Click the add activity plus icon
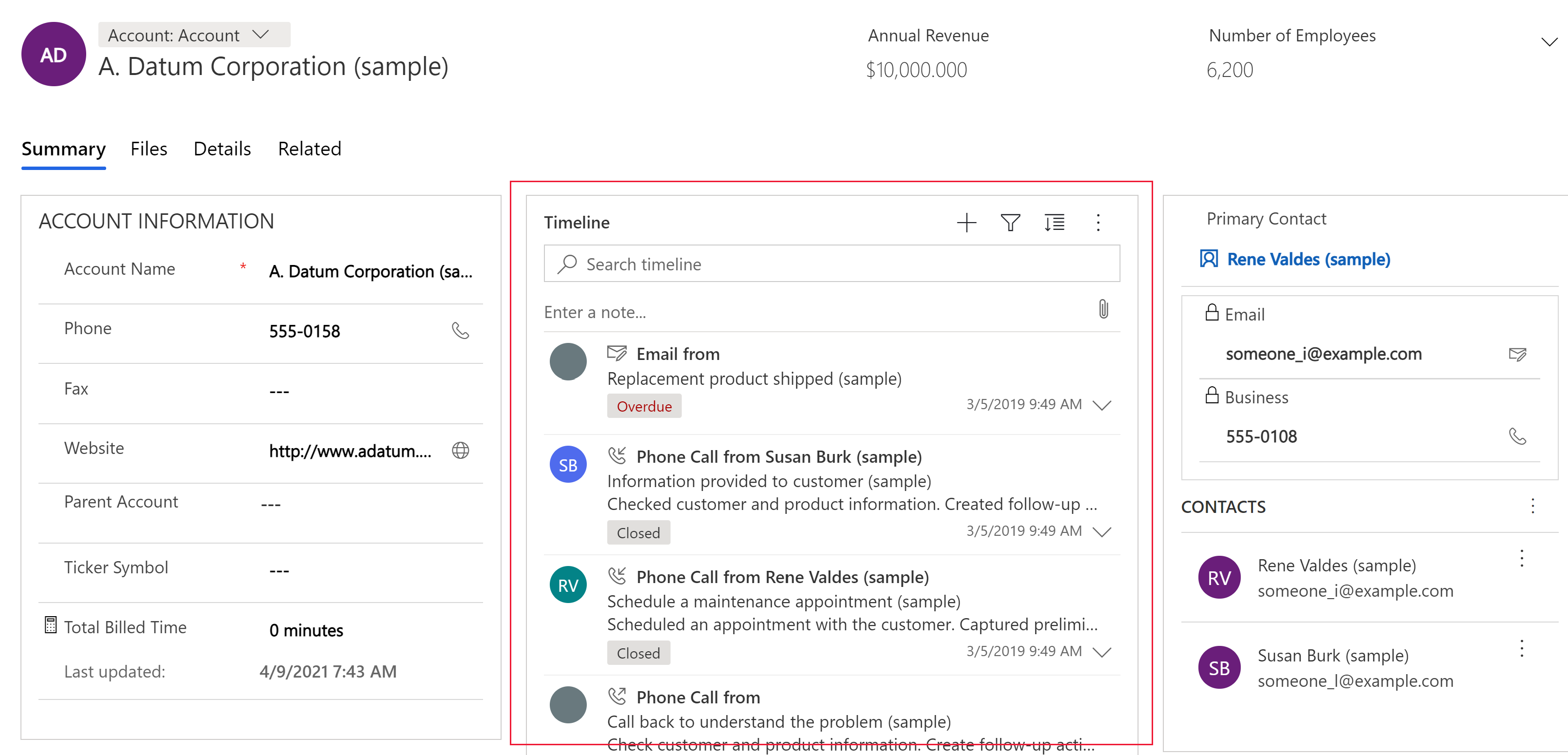The height and width of the screenshot is (755, 1568). pos(966,221)
